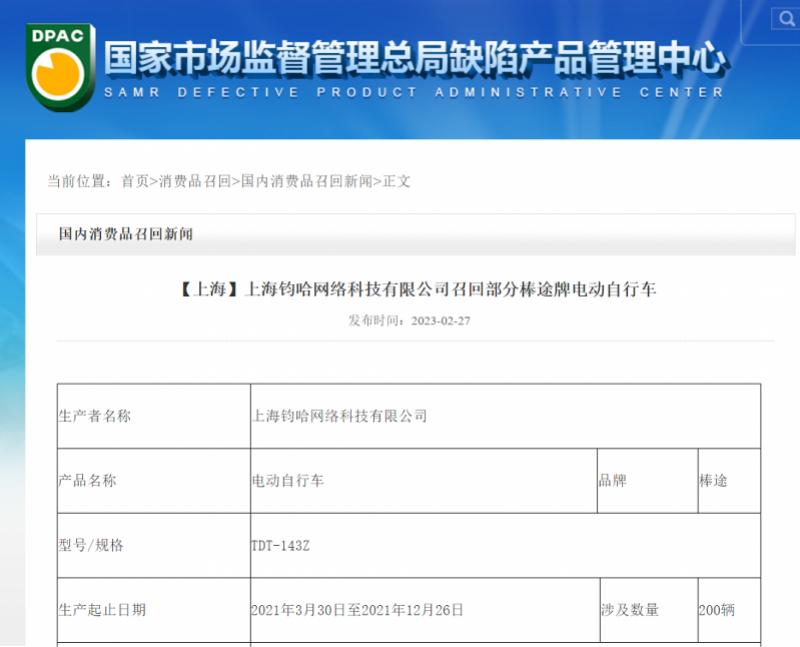Click the 生产者名称 table cell
This screenshot has width=800, height=647.
(x=154, y=416)
